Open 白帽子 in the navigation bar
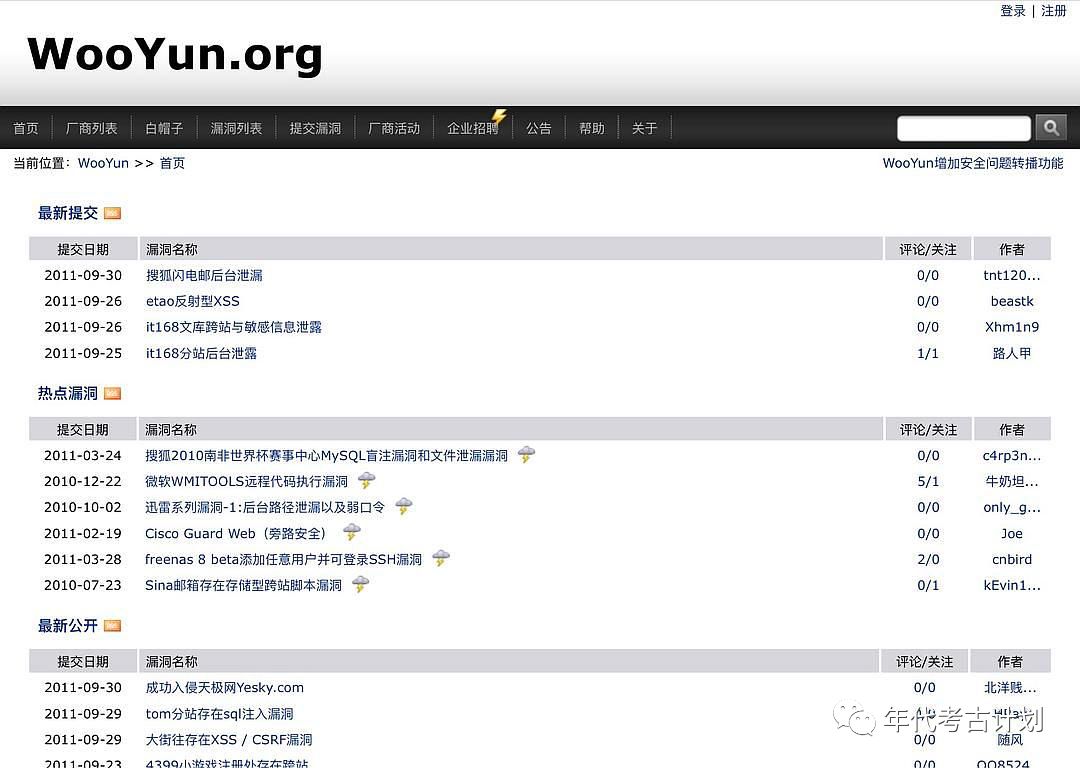This screenshot has height=768, width=1080. pos(164,128)
